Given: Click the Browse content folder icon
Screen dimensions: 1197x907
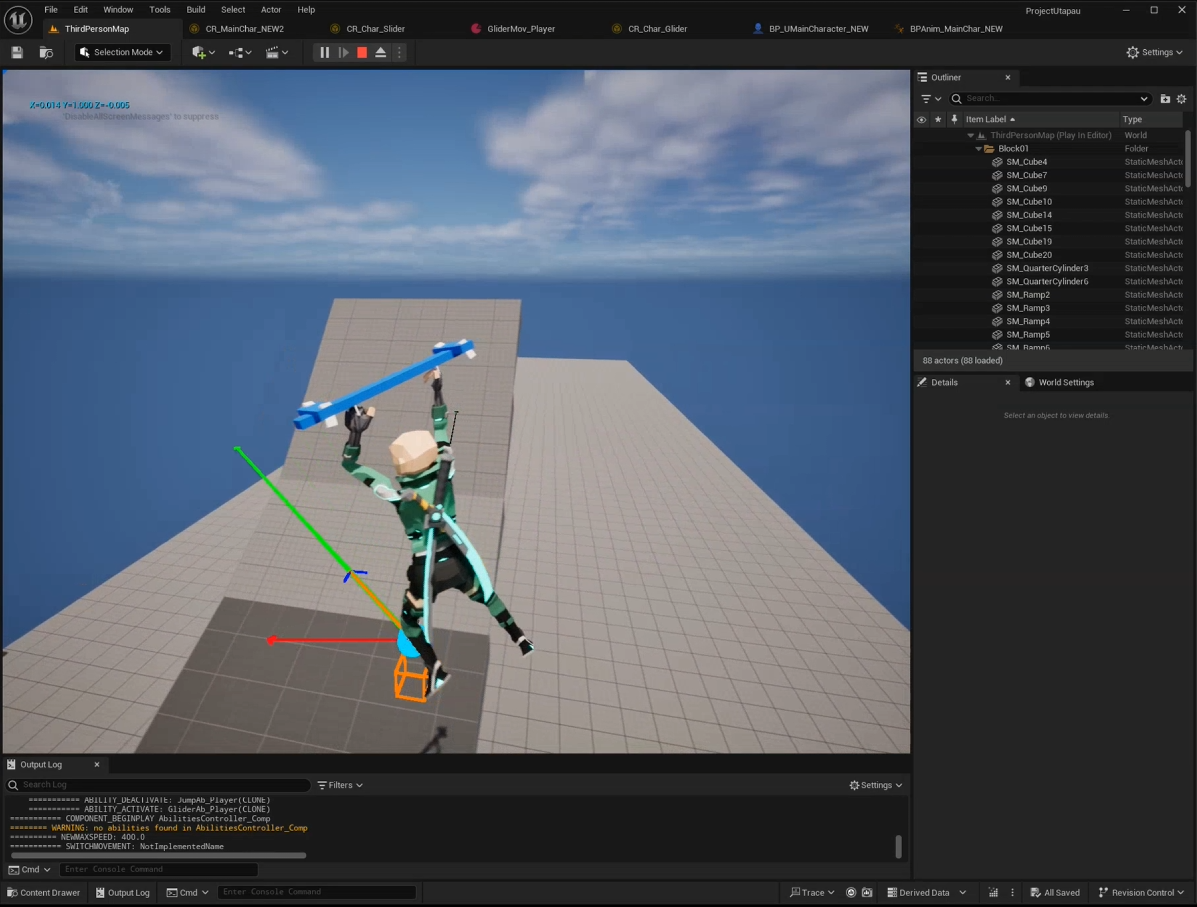Looking at the screenshot, I should tap(46, 52).
